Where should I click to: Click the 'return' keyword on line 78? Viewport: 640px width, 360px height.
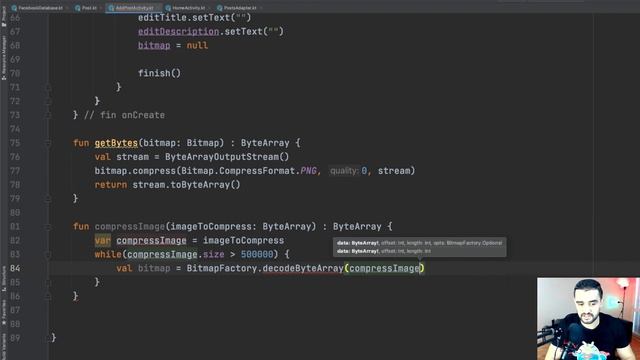(111, 184)
